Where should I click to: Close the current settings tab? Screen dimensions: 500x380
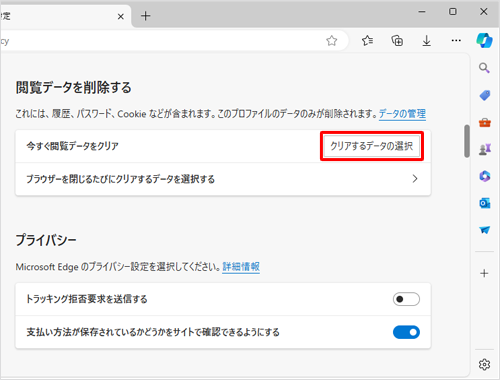121,16
